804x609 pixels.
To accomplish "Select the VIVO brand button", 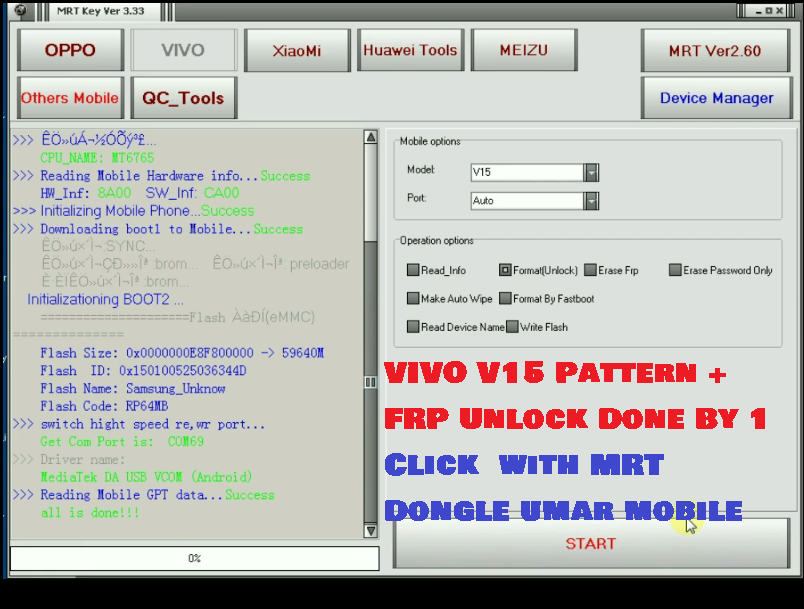I will (x=184, y=50).
